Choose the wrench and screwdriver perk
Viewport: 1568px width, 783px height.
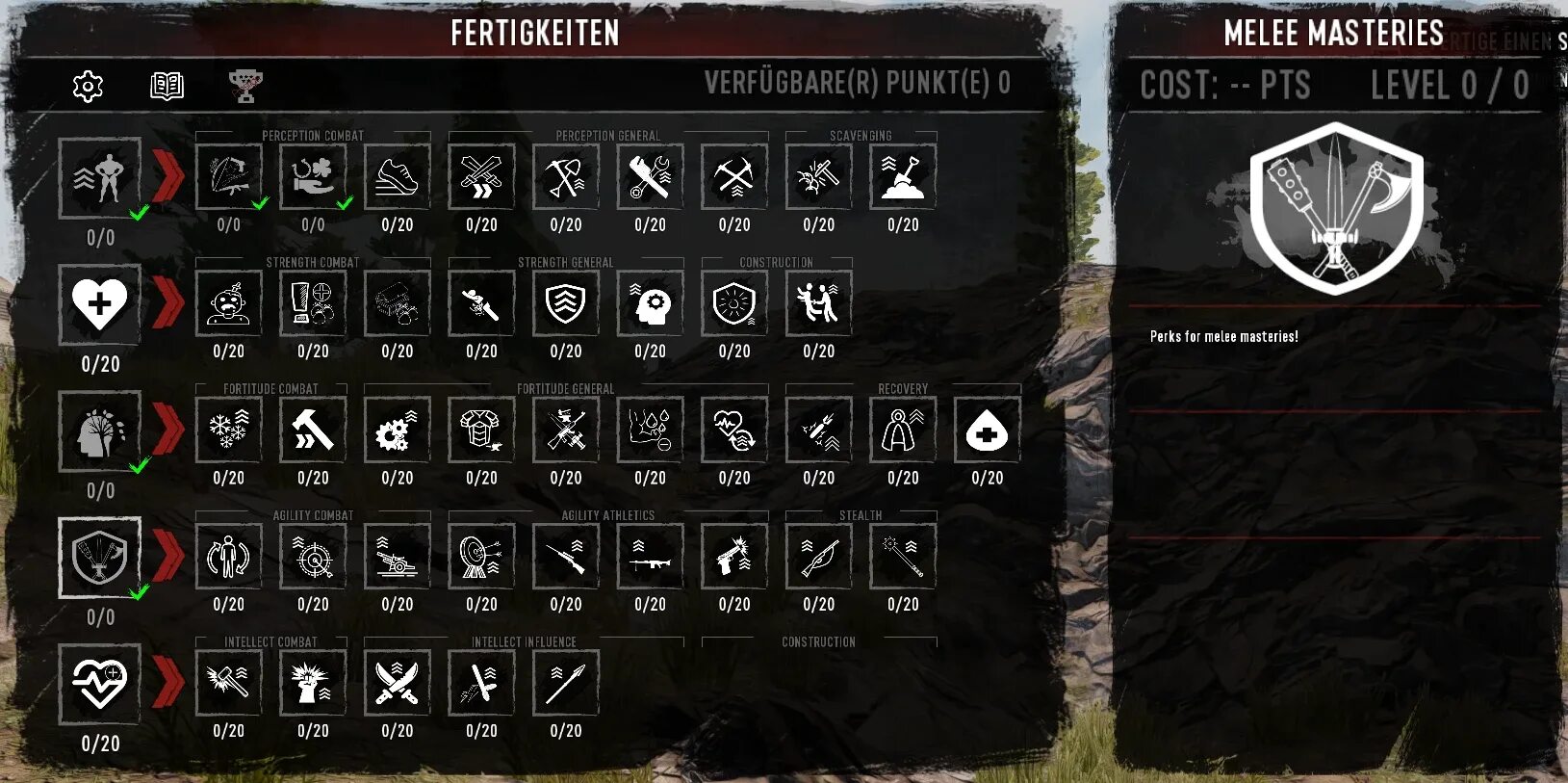click(651, 177)
